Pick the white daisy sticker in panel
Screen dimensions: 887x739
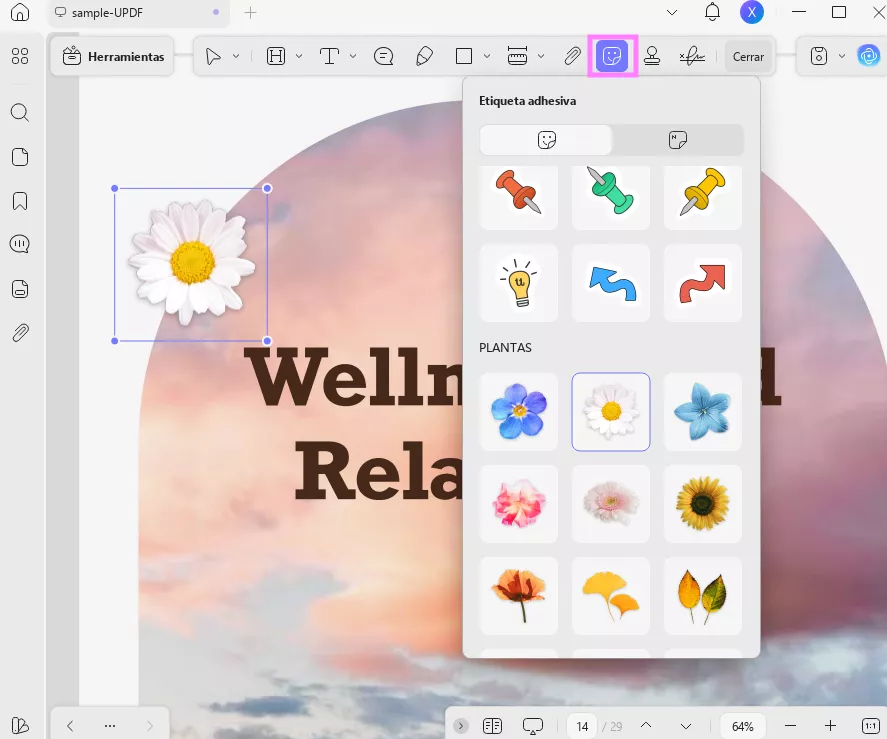click(x=611, y=412)
